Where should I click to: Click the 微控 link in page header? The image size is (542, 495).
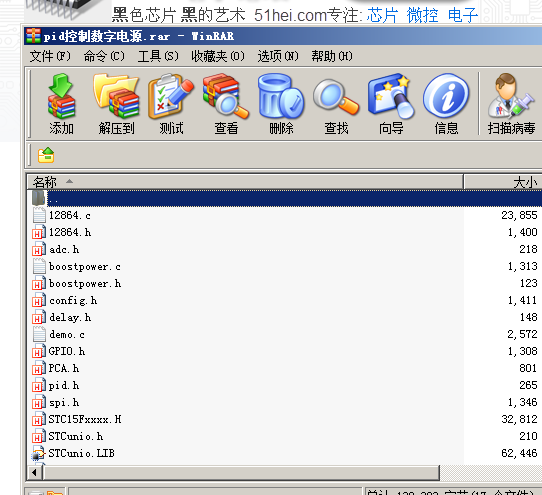click(x=422, y=16)
